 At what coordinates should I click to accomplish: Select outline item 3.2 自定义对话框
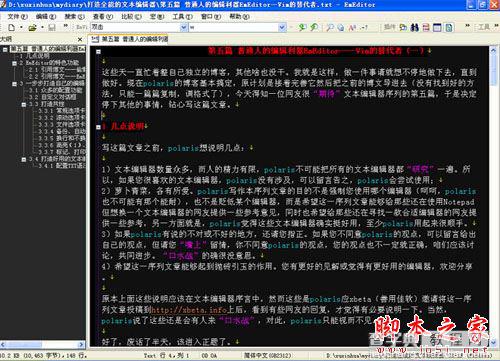click(x=53, y=97)
